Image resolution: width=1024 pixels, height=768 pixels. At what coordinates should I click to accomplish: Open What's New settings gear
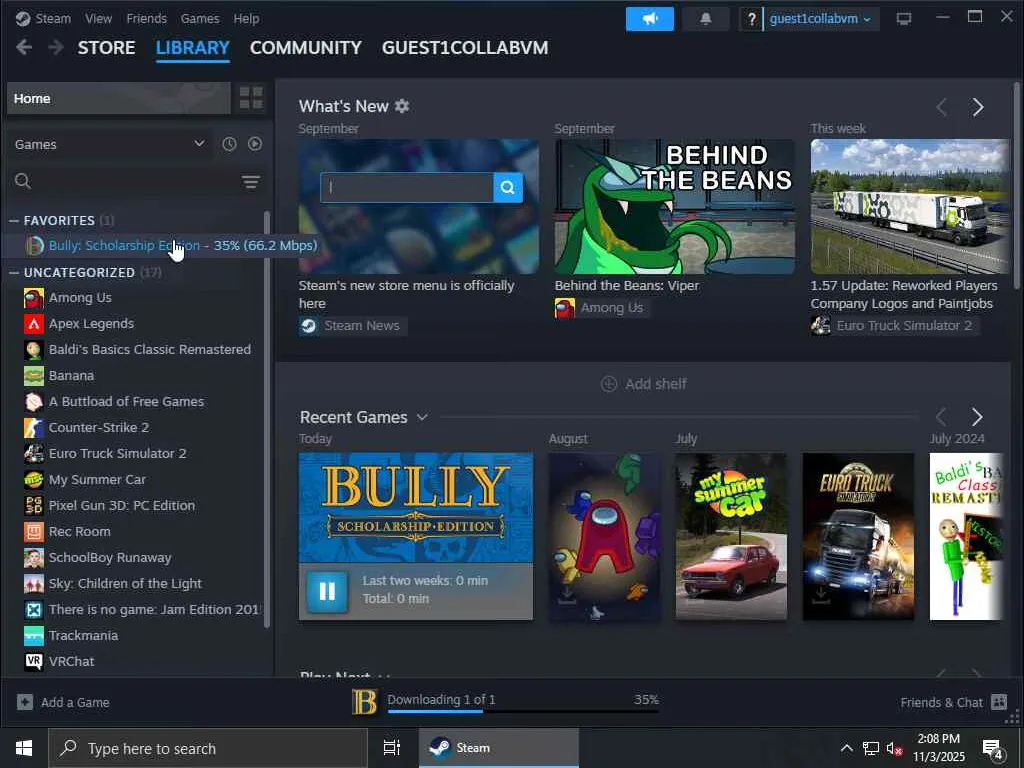click(x=402, y=106)
